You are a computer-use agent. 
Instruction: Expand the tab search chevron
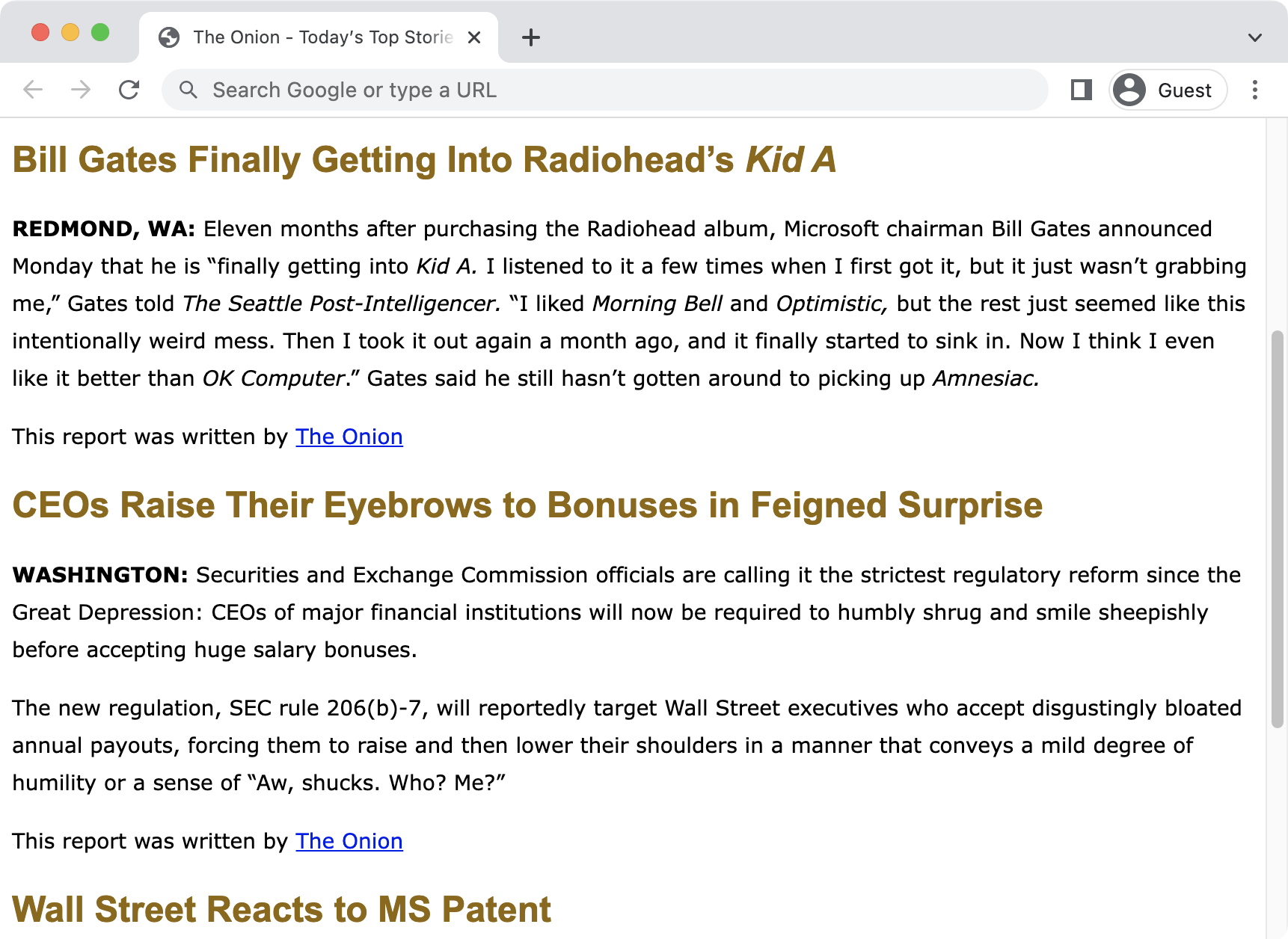(x=1255, y=37)
